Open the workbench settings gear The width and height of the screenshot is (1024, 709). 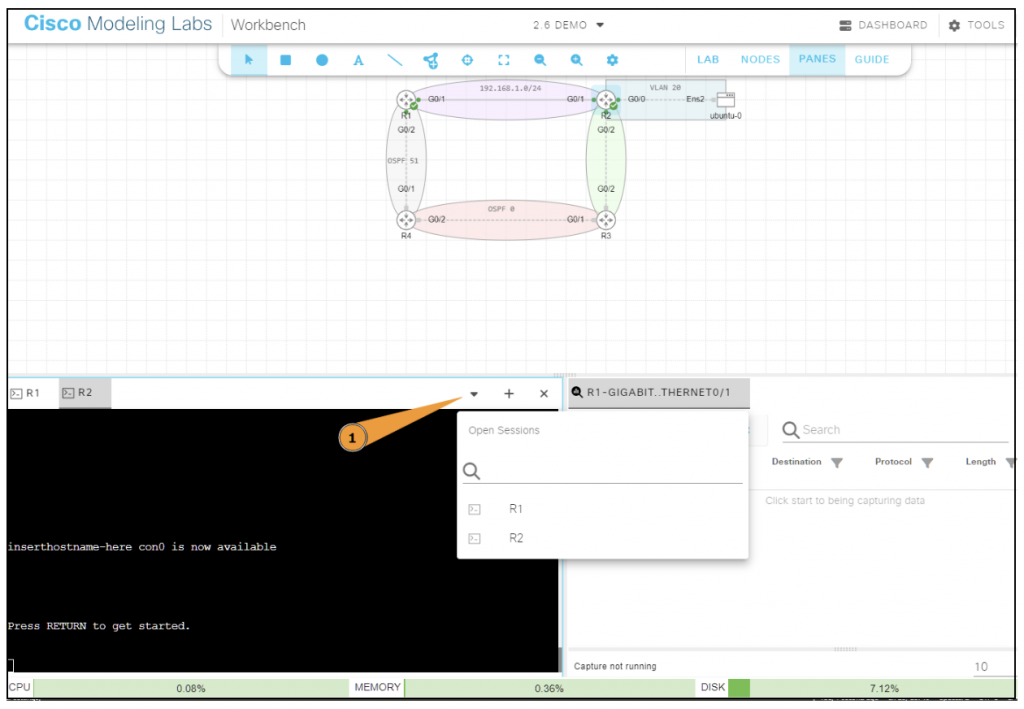coord(612,60)
